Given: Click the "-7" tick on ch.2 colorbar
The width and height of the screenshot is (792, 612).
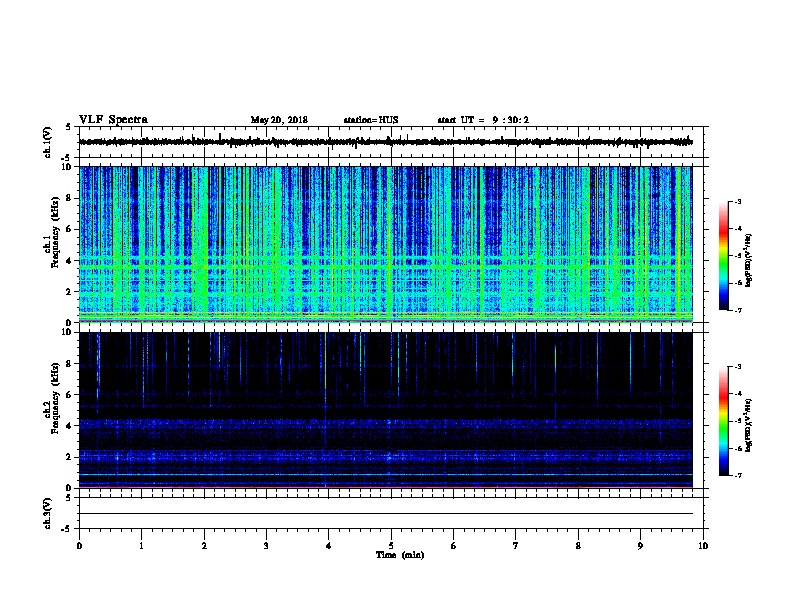Looking at the screenshot, I should tap(738, 475).
